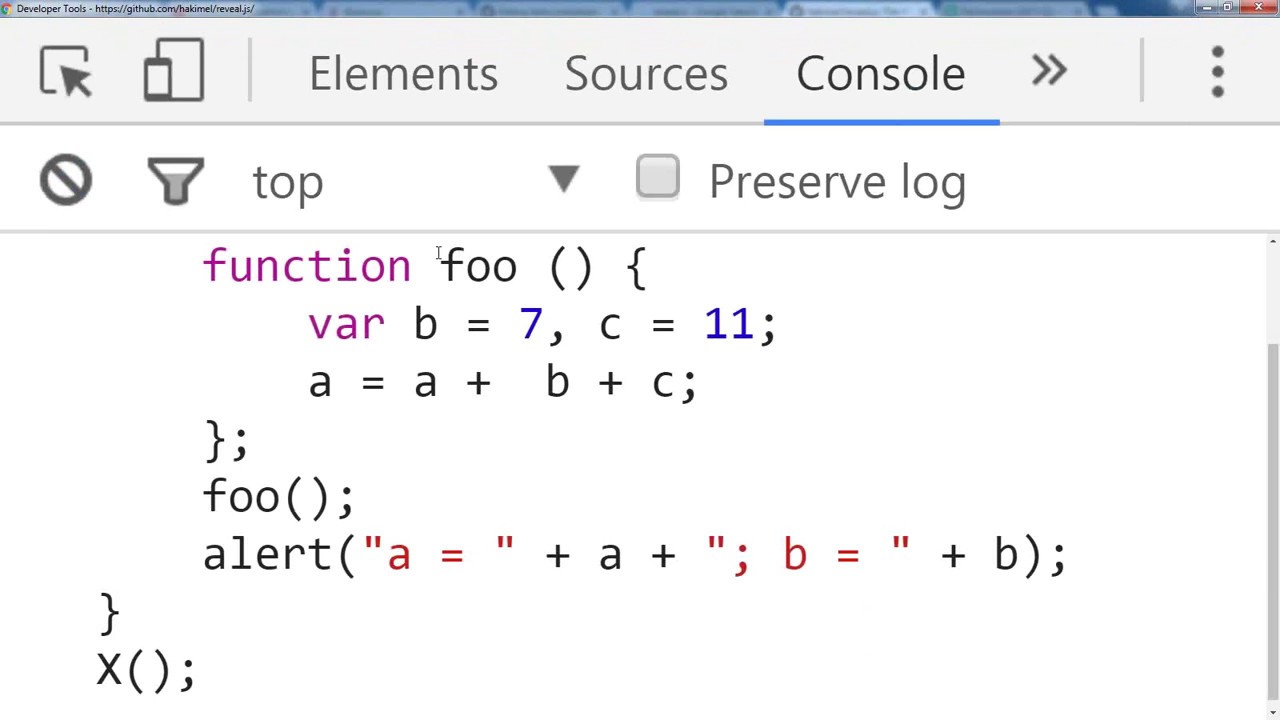Maximize the Developer Tools window
1280x720 pixels.
1228,8
